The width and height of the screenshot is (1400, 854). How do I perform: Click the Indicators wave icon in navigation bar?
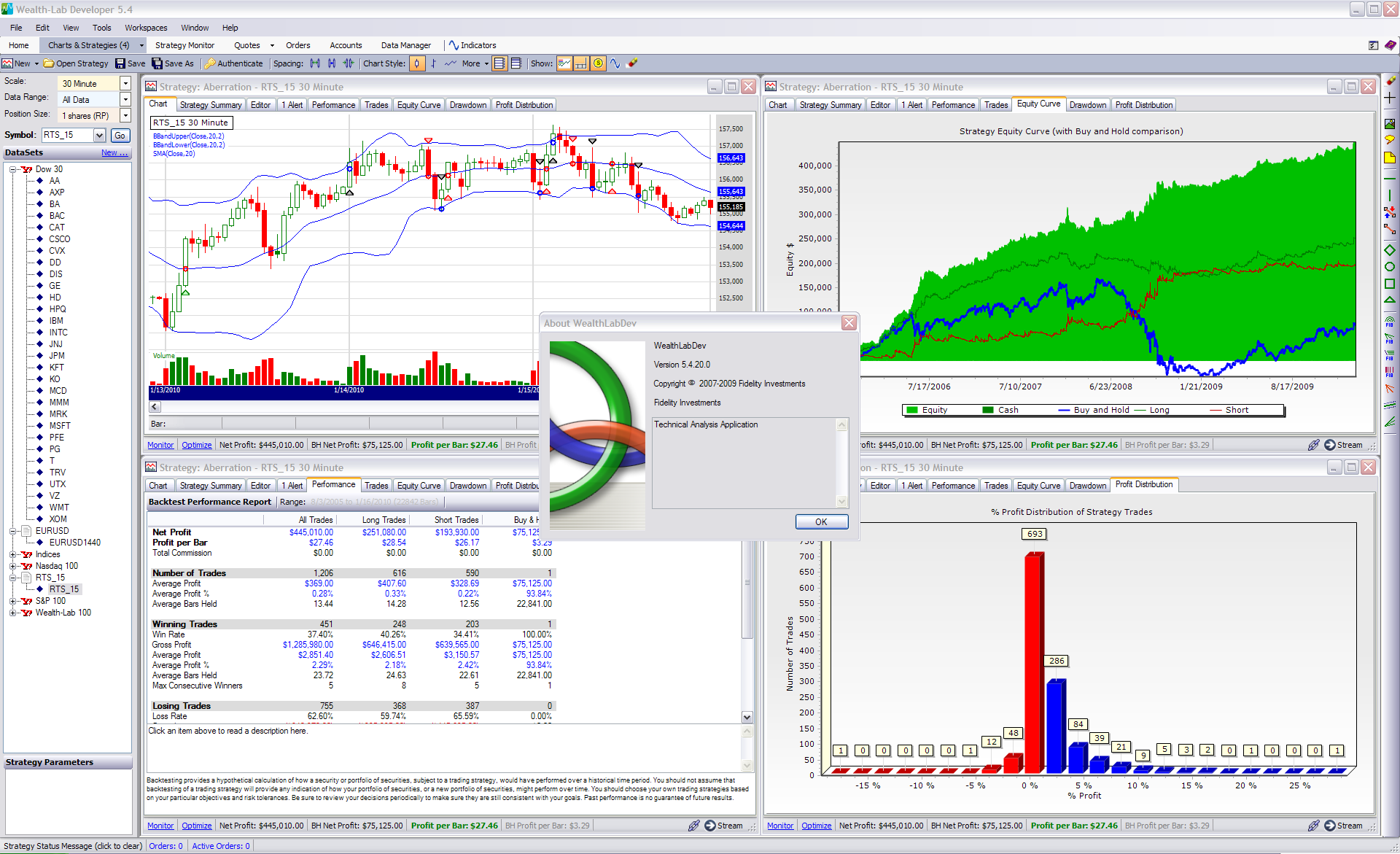[x=454, y=45]
